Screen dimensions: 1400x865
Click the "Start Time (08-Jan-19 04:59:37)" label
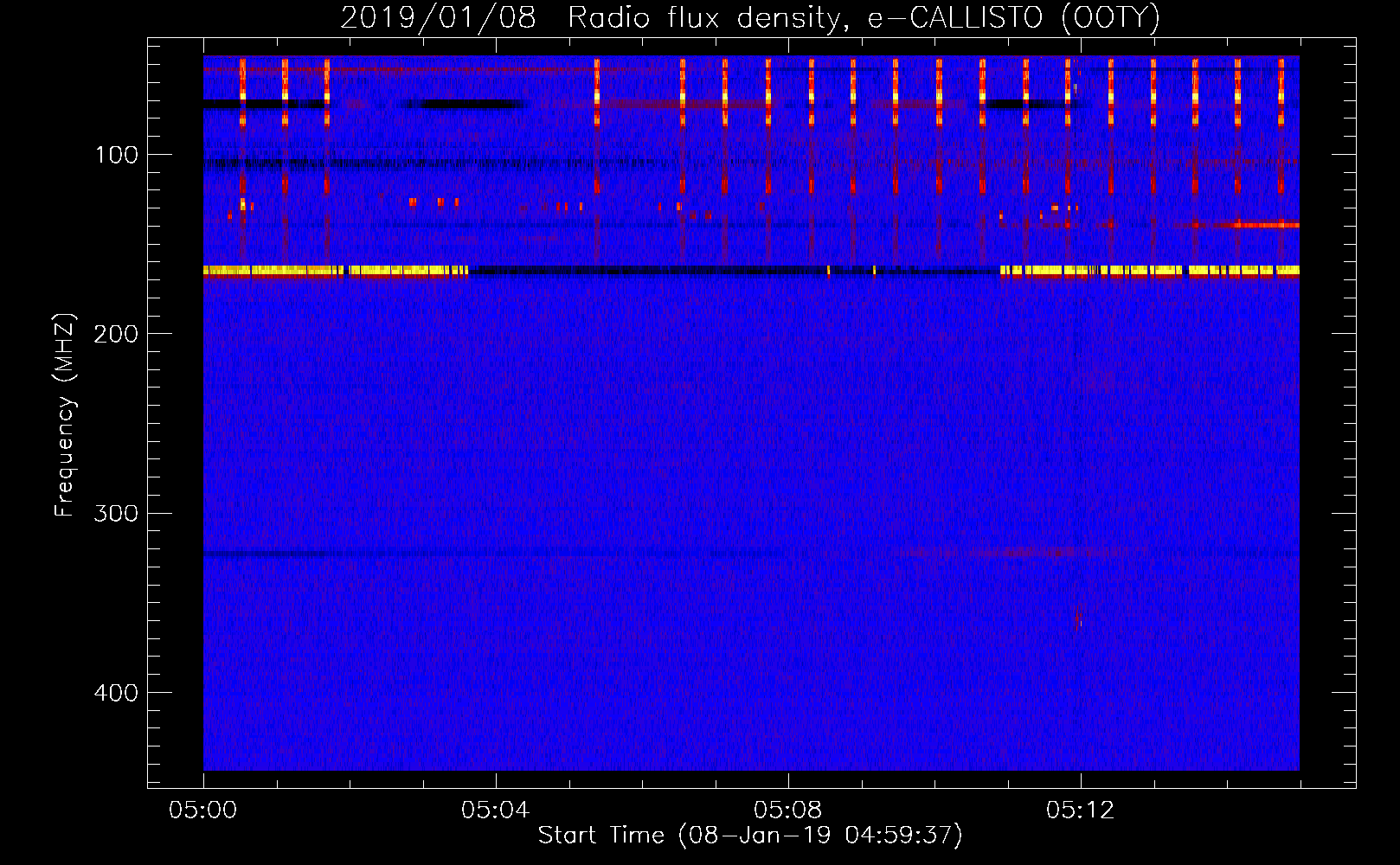click(x=750, y=836)
